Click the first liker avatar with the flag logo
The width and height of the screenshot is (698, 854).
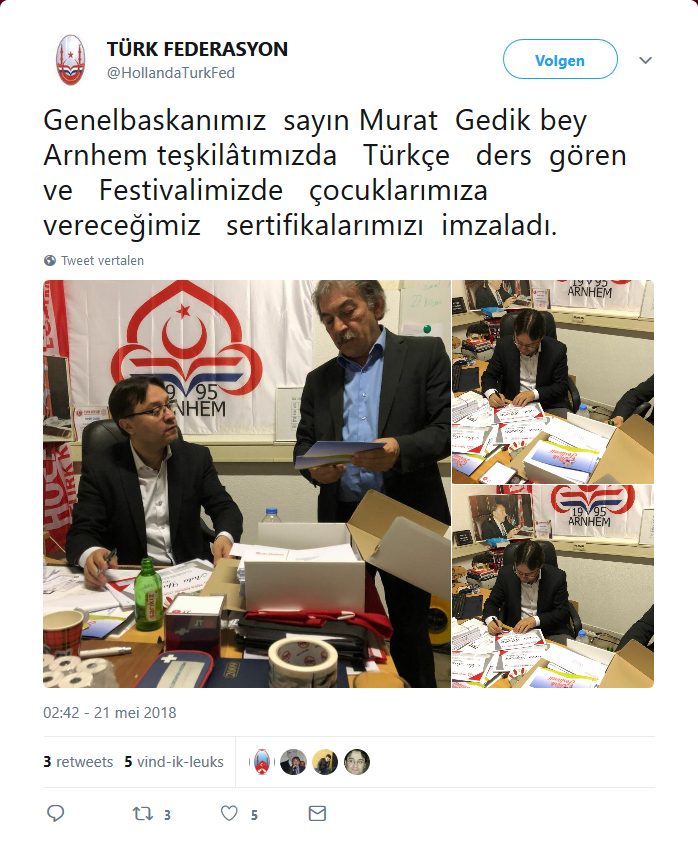point(261,761)
